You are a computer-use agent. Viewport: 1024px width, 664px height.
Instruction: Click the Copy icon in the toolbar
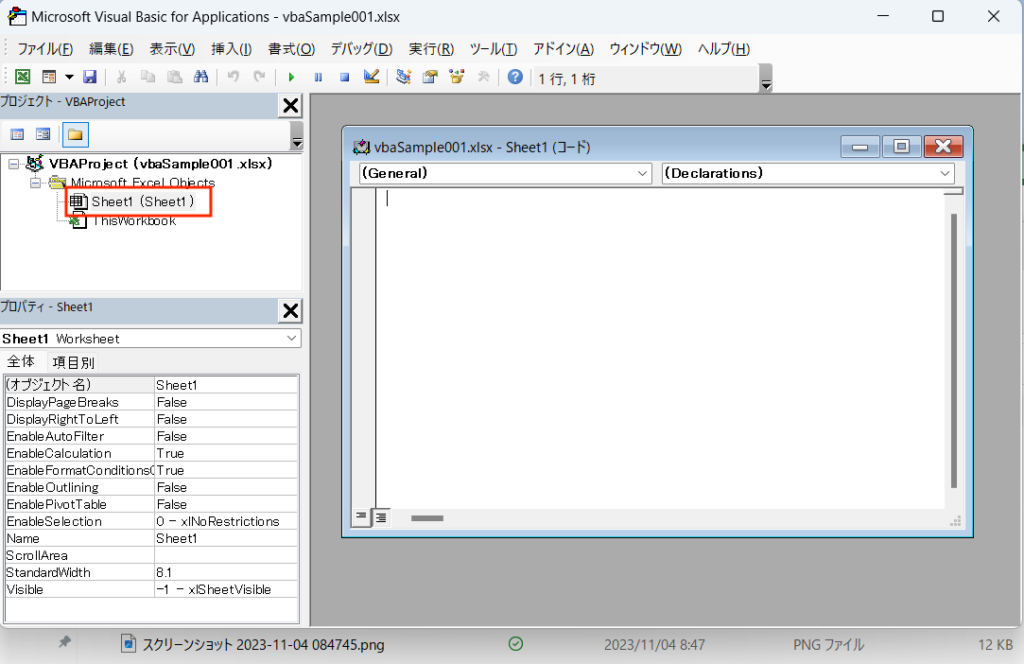click(x=148, y=77)
